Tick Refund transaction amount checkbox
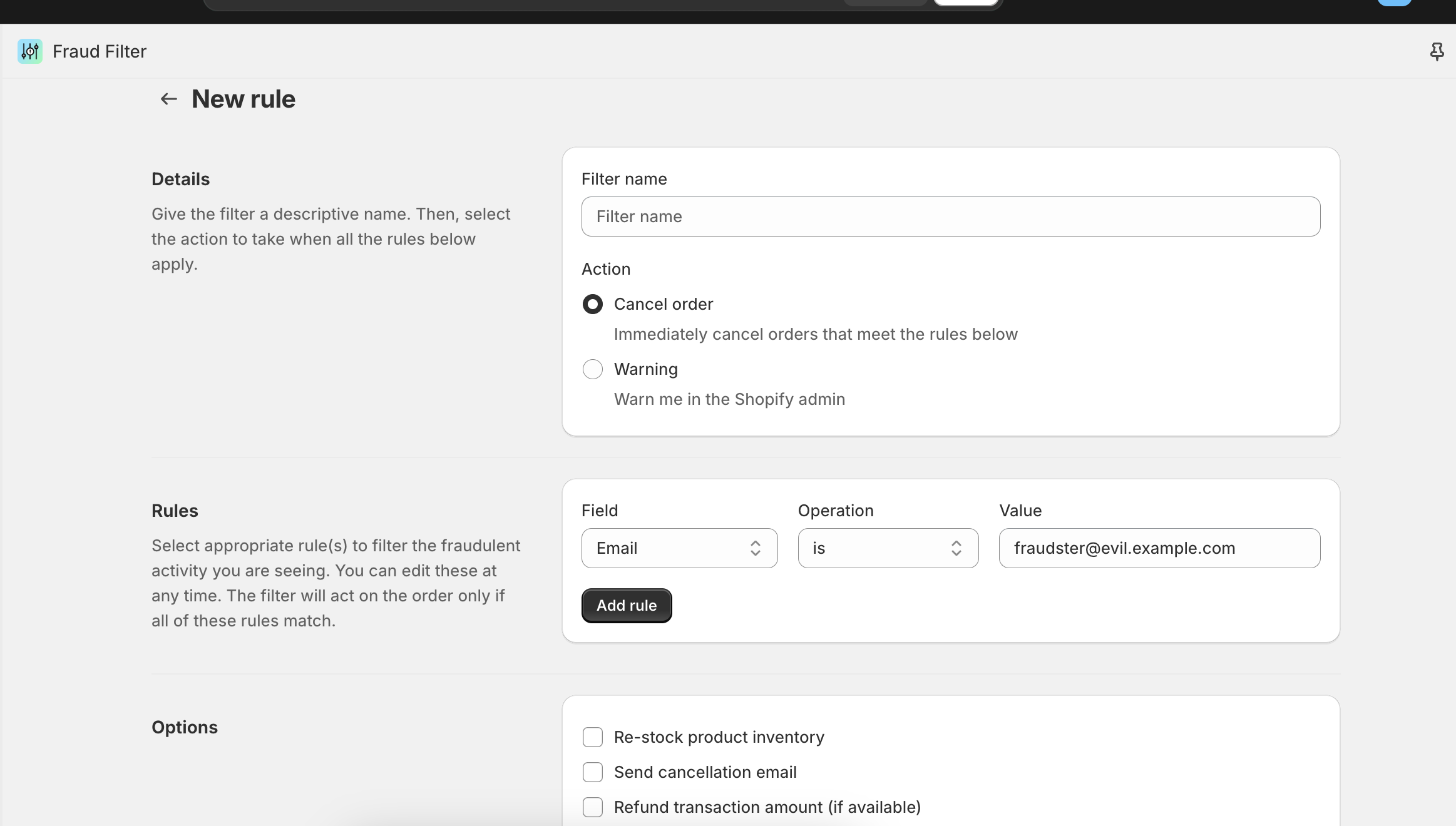The image size is (1456, 826). click(592, 807)
